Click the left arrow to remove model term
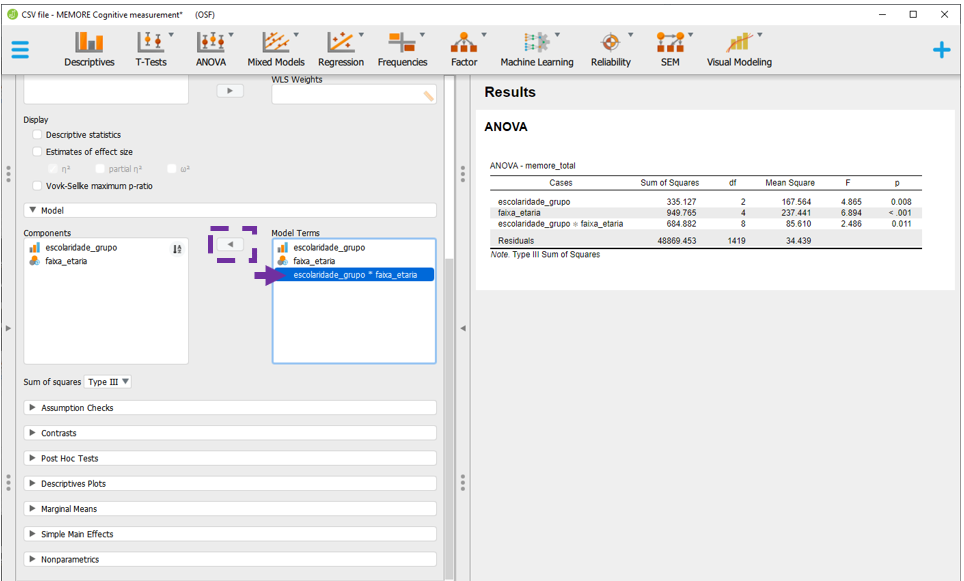 [230, 245]
